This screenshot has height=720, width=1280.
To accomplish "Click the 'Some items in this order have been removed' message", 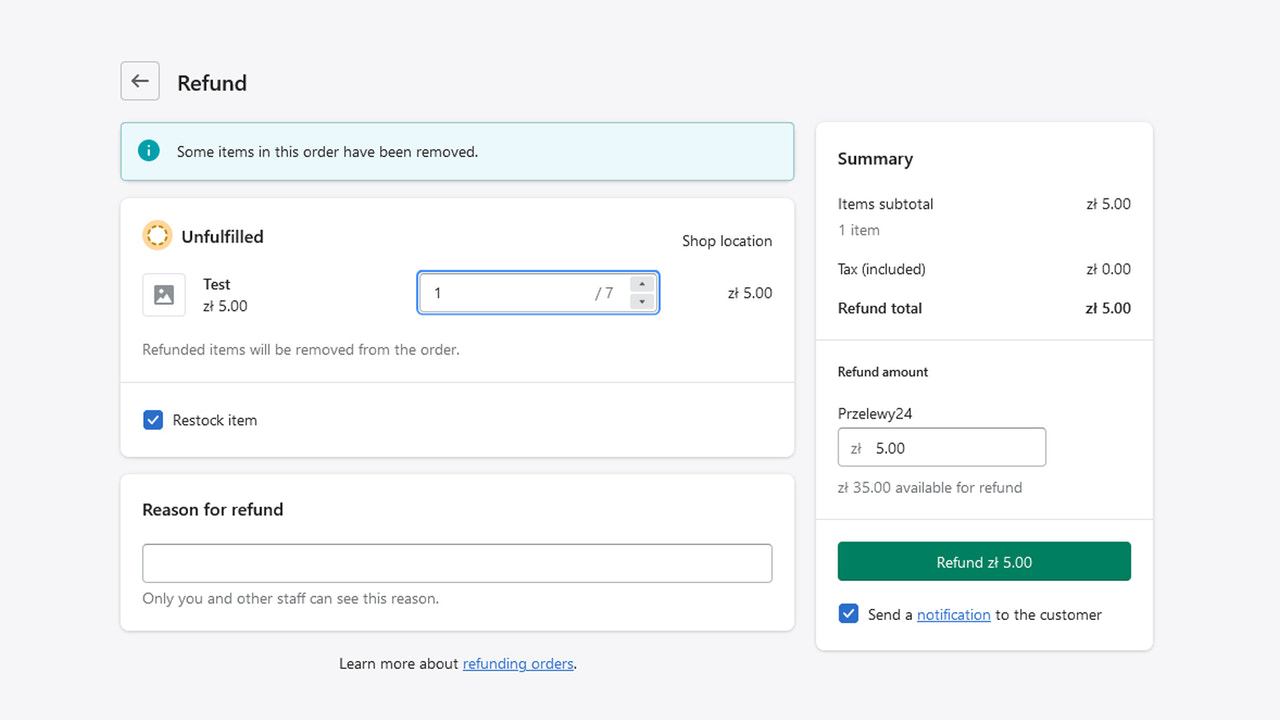I will [x=327, y=152].
